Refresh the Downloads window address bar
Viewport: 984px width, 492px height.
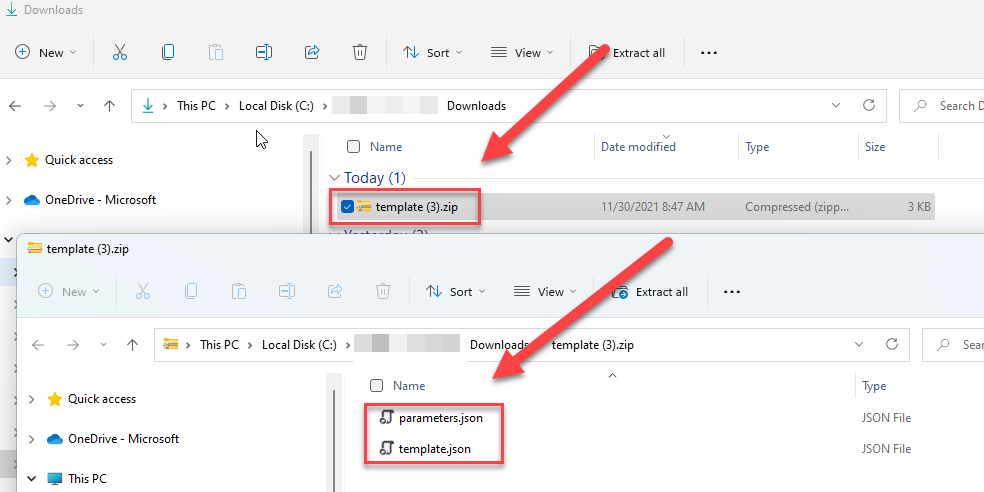[x=869, y=105]
